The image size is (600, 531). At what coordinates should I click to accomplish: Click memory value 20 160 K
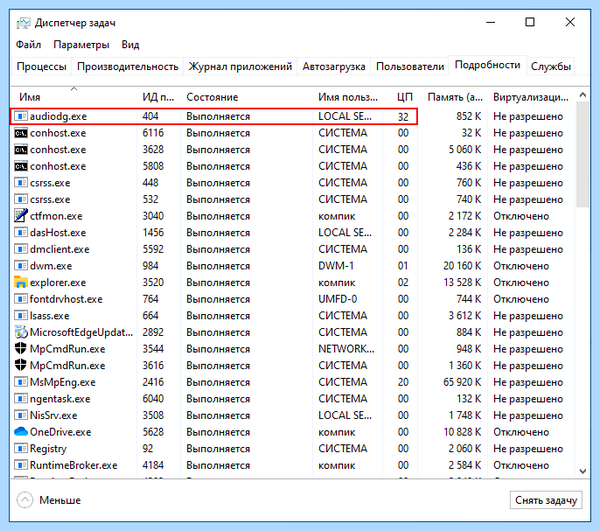point(462,266)
